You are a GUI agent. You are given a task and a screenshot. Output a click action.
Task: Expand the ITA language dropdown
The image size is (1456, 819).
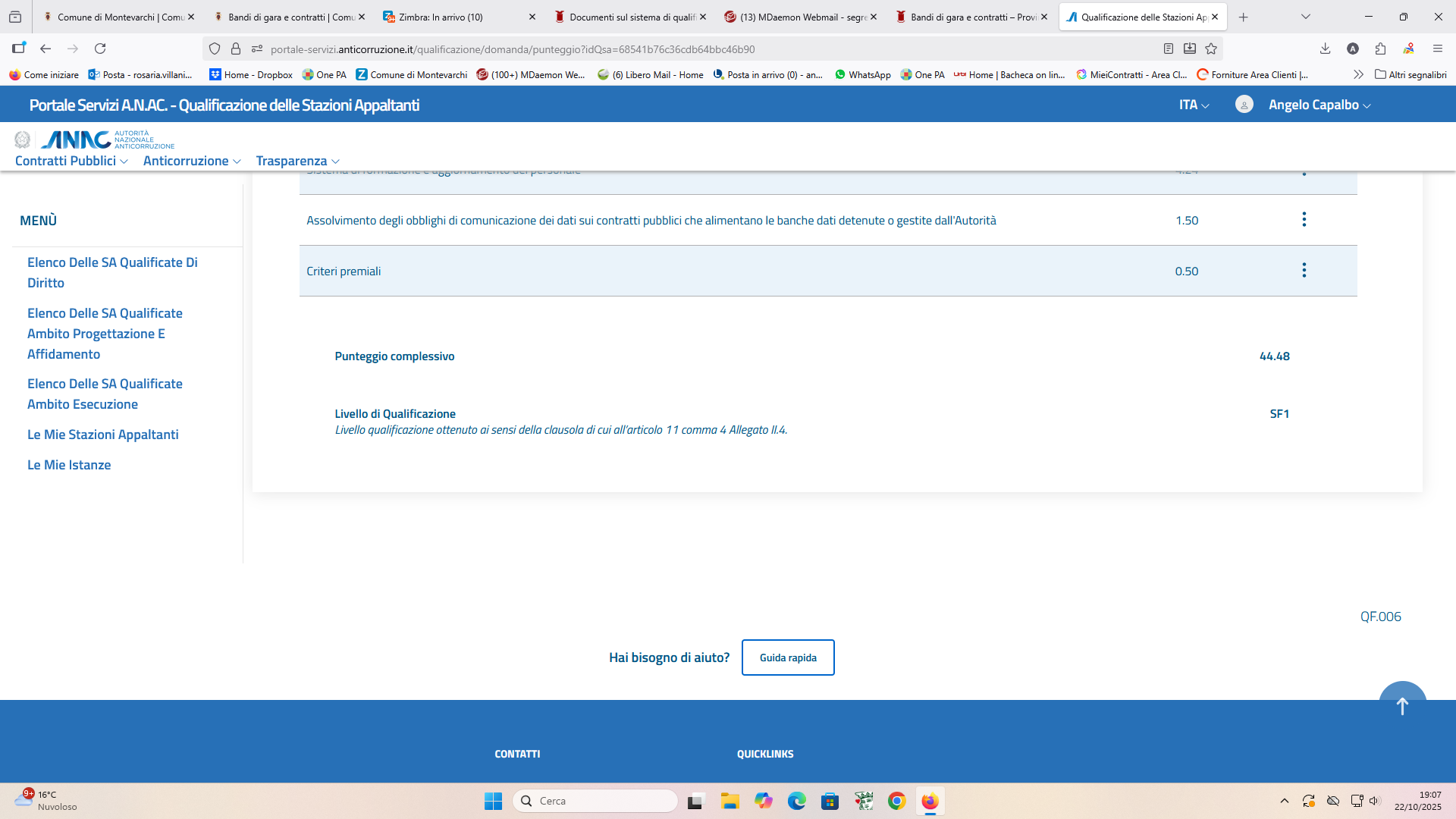pyautogui.click(x=1194, y=105)
